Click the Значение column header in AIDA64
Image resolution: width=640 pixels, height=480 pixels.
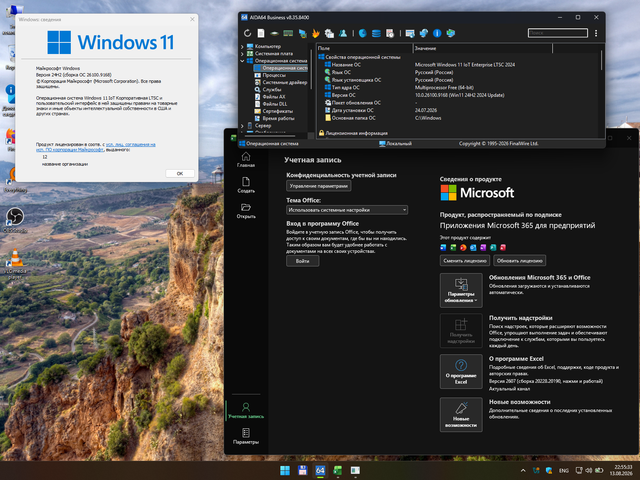483,48
